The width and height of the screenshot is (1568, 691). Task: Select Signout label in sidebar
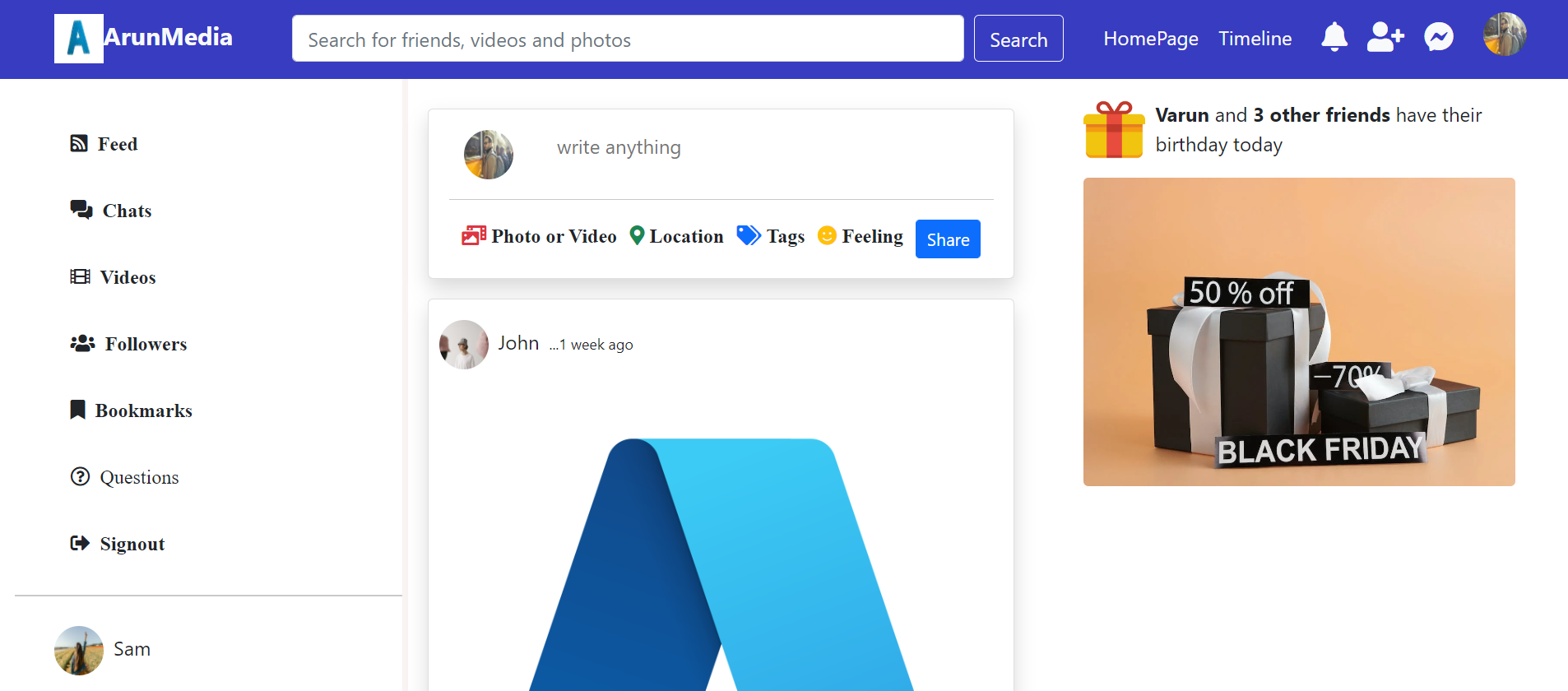coord(132,544)
